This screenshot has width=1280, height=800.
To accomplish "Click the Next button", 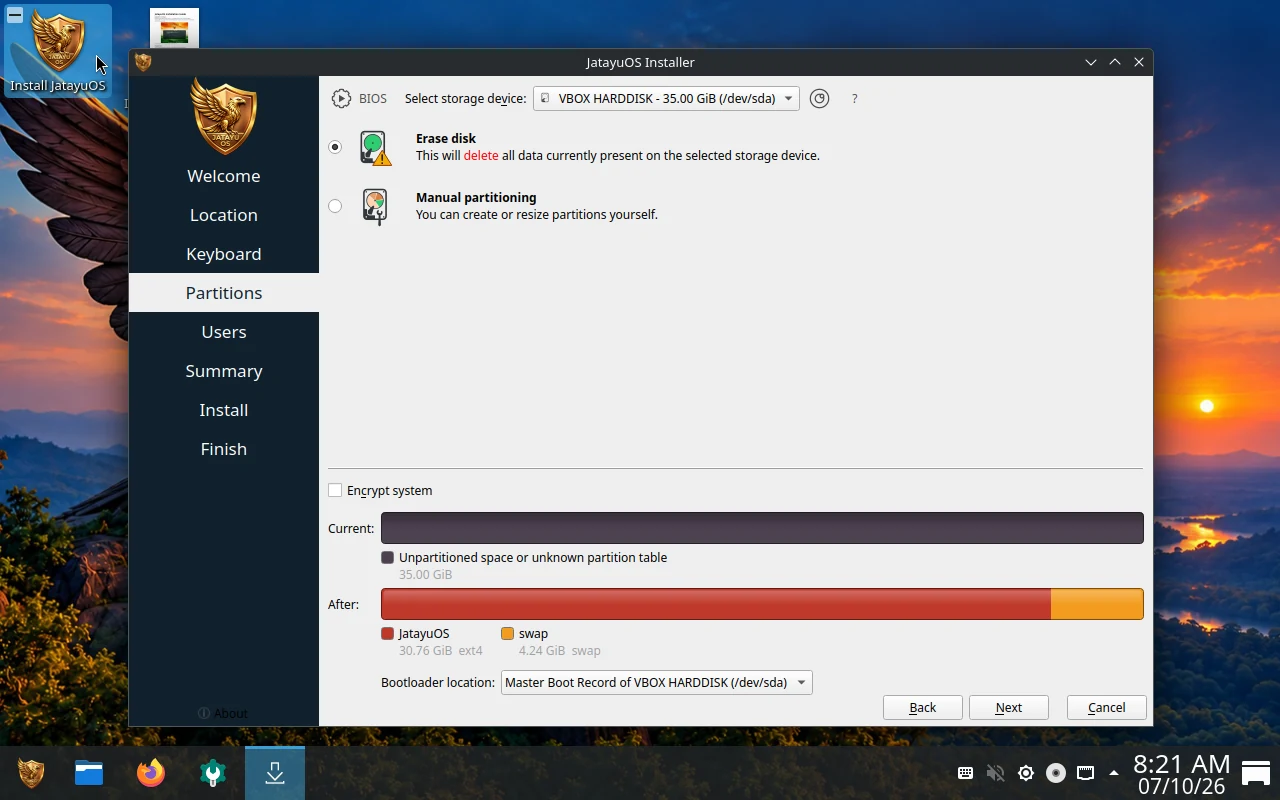I will tap(1008, 707).
